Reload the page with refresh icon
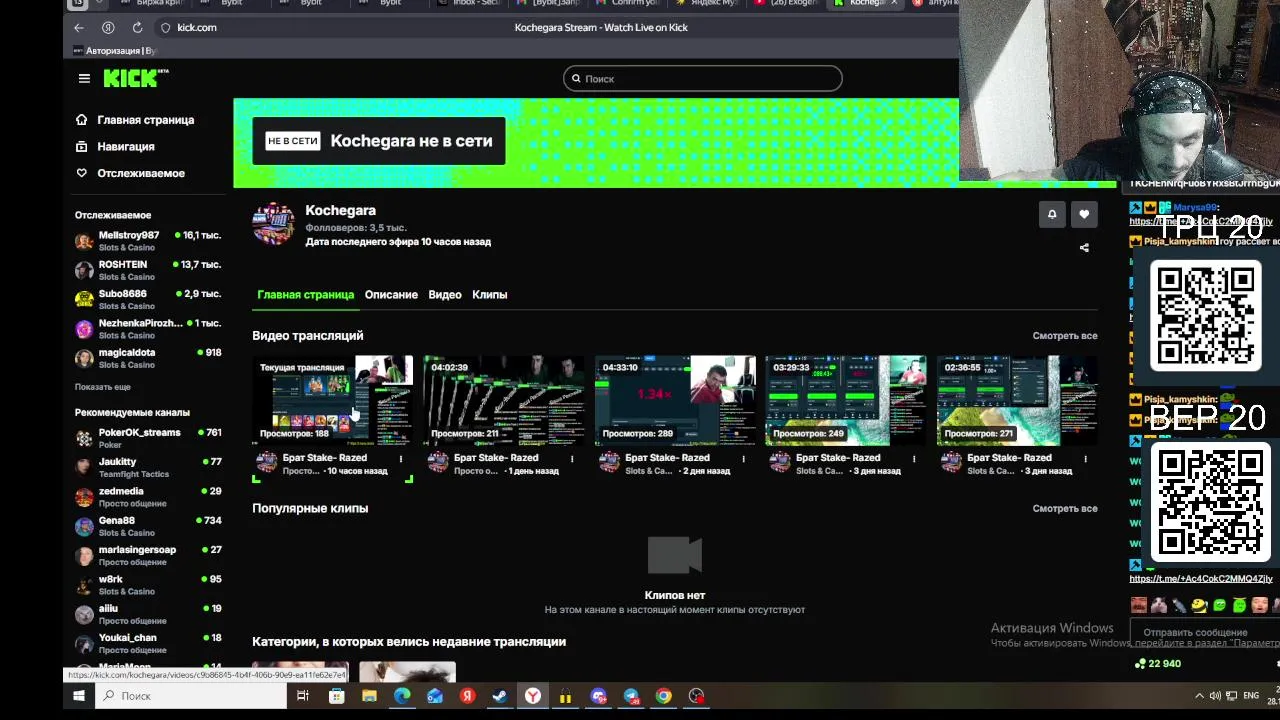1280x720 pixels. [x=137, y=28]
